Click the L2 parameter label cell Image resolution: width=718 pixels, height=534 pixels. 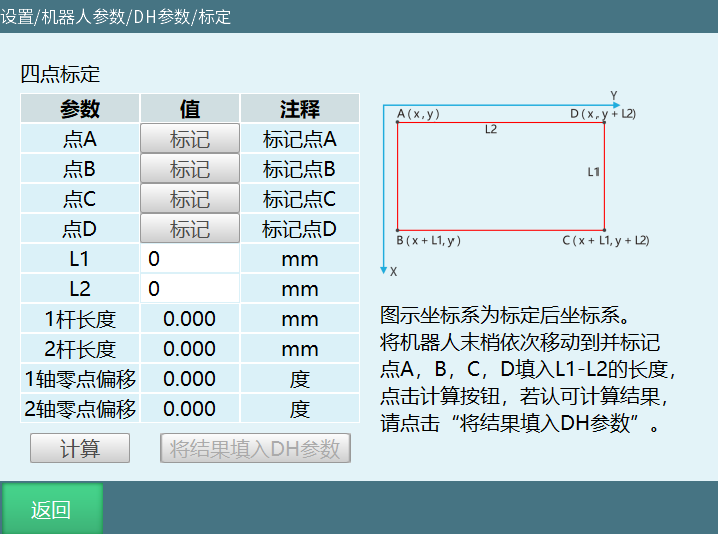(x=80, y=289)
